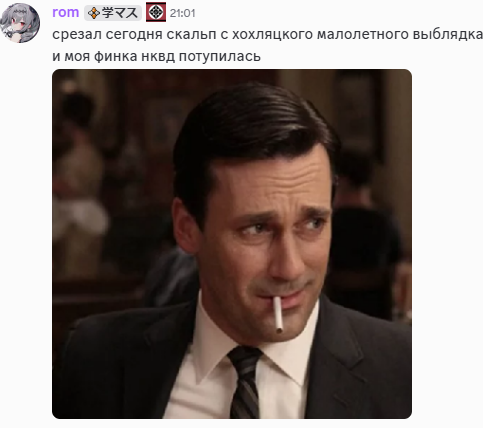Click the first line of the message text

(x=267, y=34)
